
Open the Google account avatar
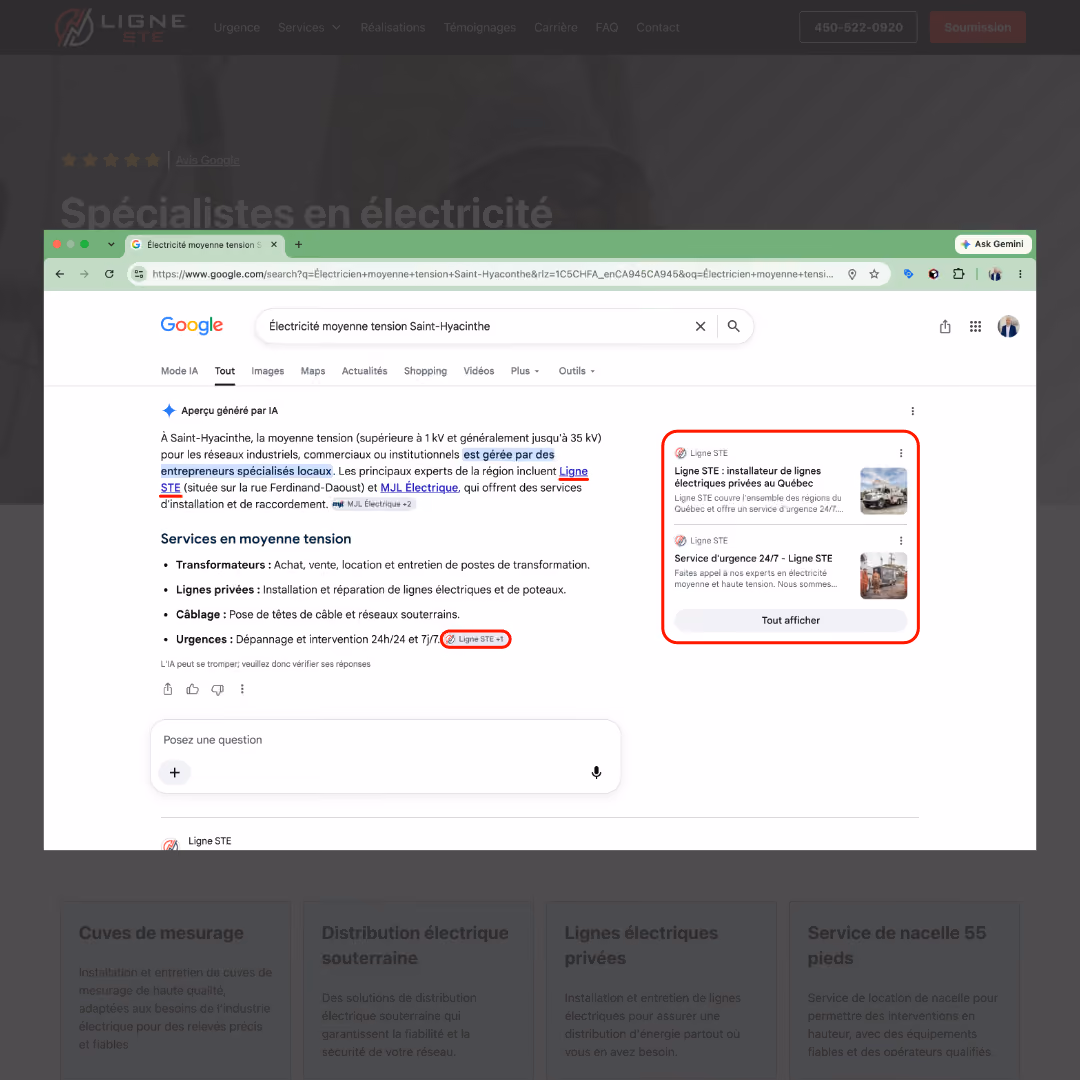1008,326
